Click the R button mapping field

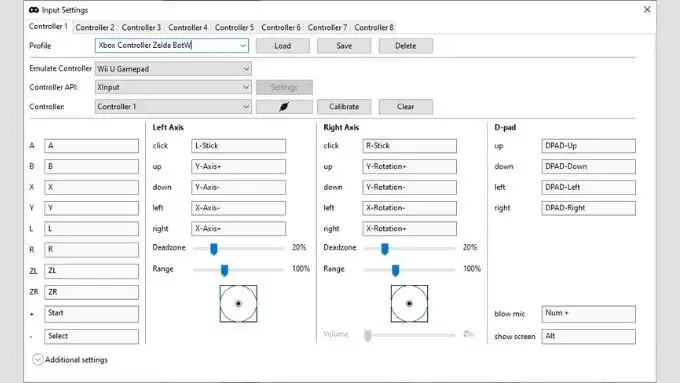(x=92, y=250)
